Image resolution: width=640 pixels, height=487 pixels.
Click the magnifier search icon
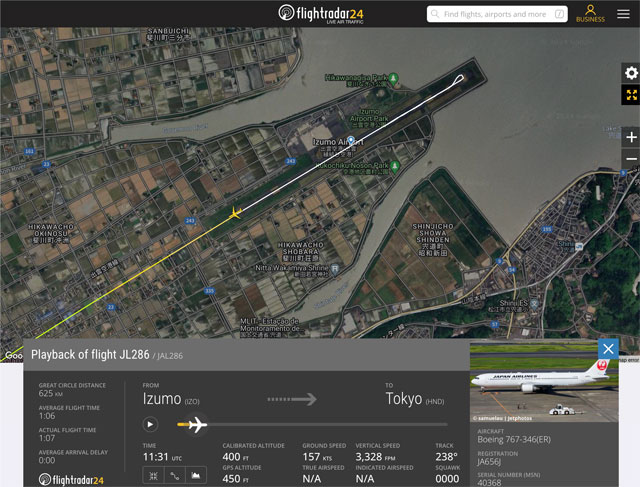436,14
